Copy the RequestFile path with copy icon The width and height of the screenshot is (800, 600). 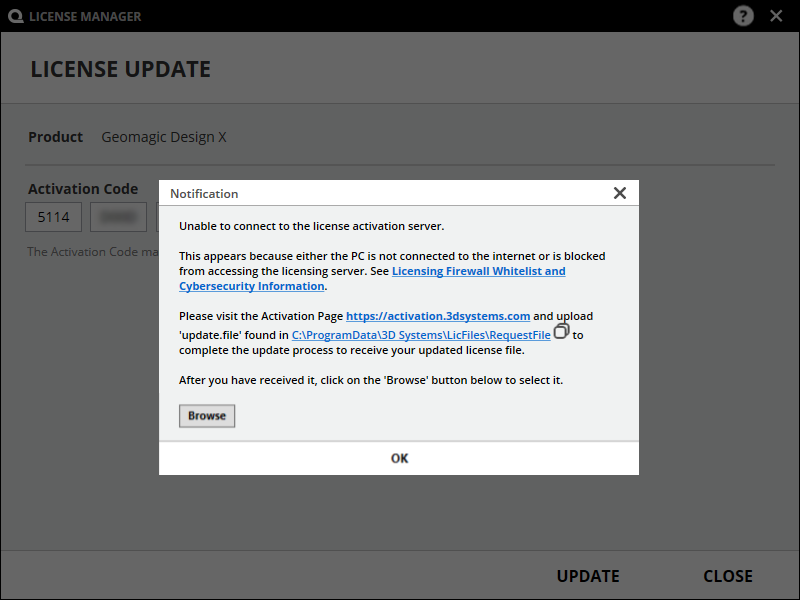click(561, 331)
